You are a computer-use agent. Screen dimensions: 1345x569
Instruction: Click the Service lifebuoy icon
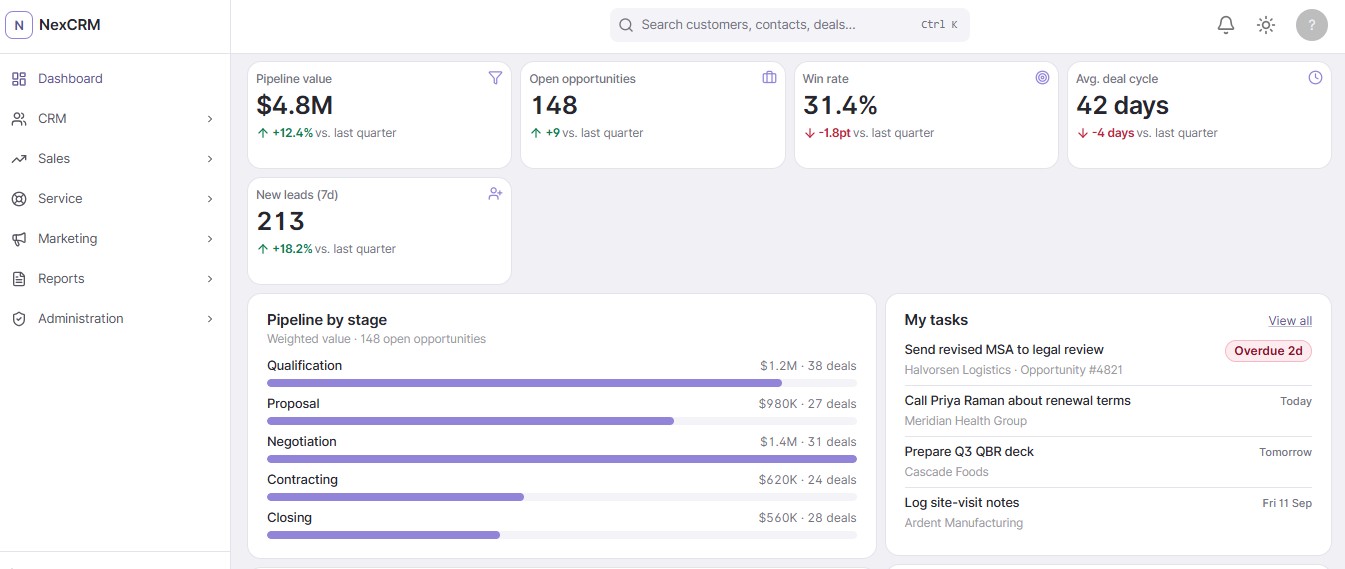pos(19,199)
